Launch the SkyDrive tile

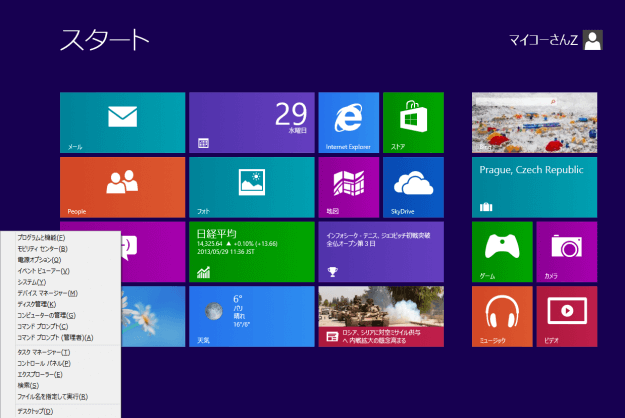click(413, 186)
